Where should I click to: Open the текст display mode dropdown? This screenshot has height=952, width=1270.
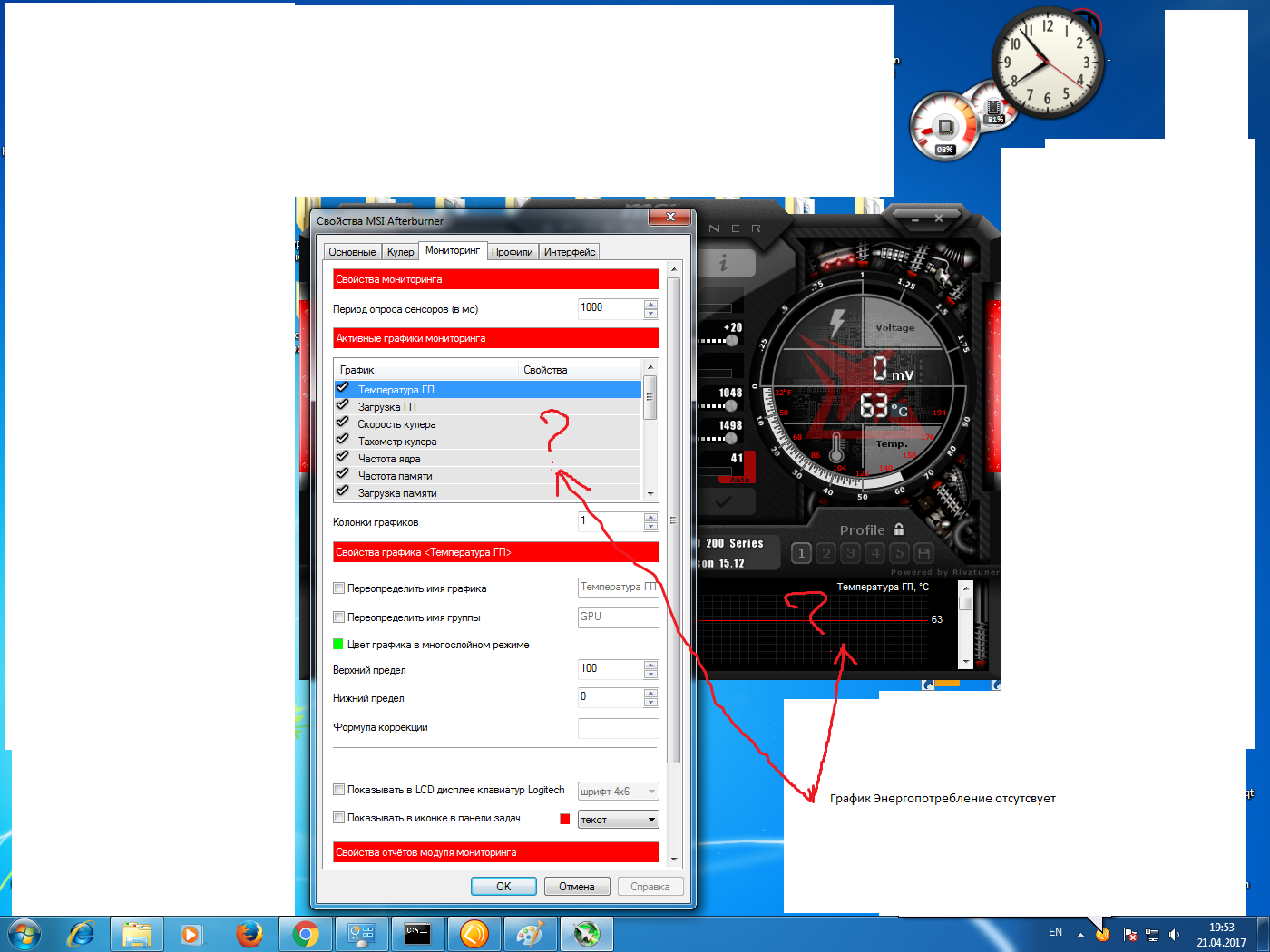point(619,820)
